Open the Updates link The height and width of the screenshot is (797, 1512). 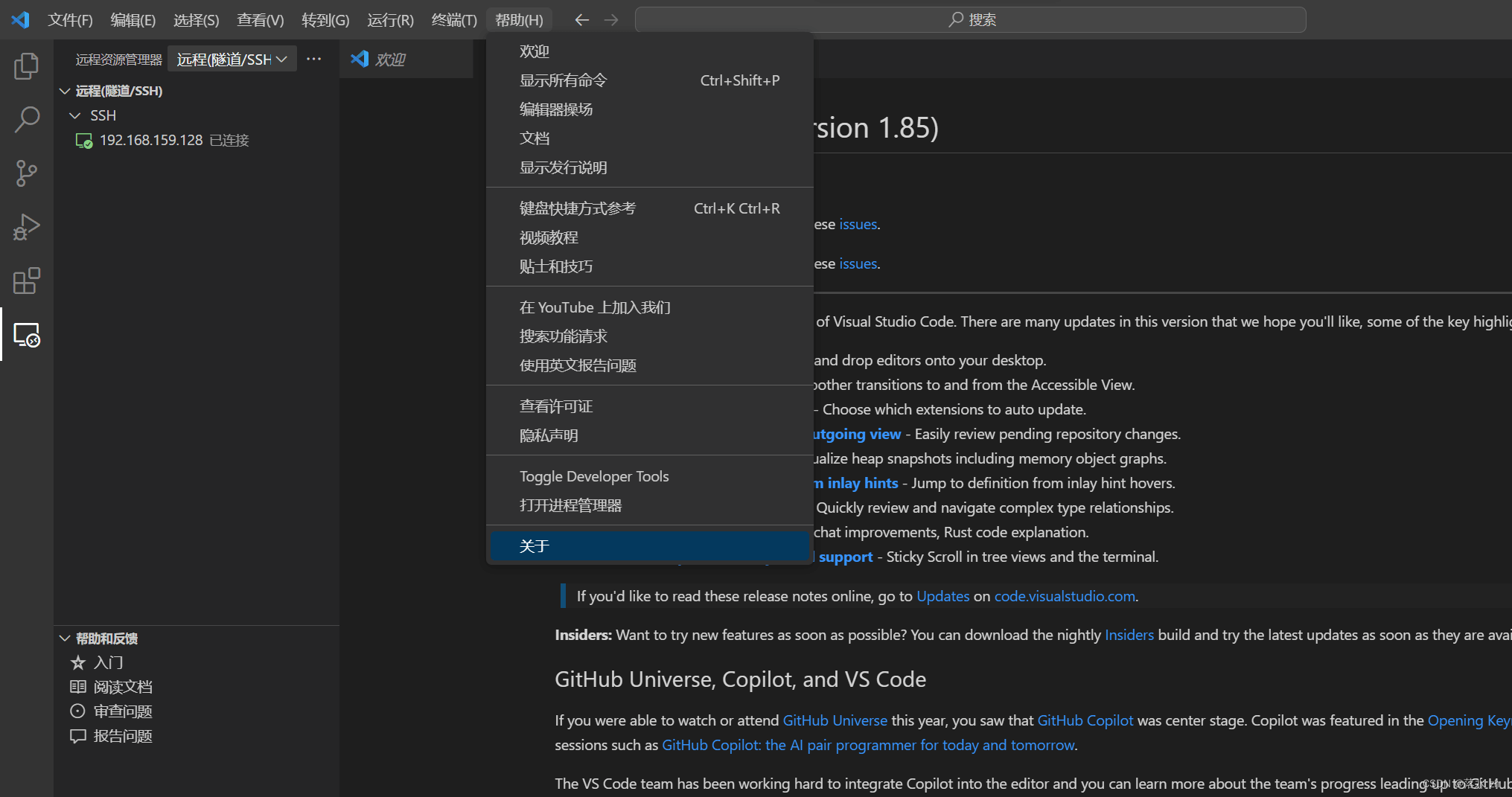(942, 596)
